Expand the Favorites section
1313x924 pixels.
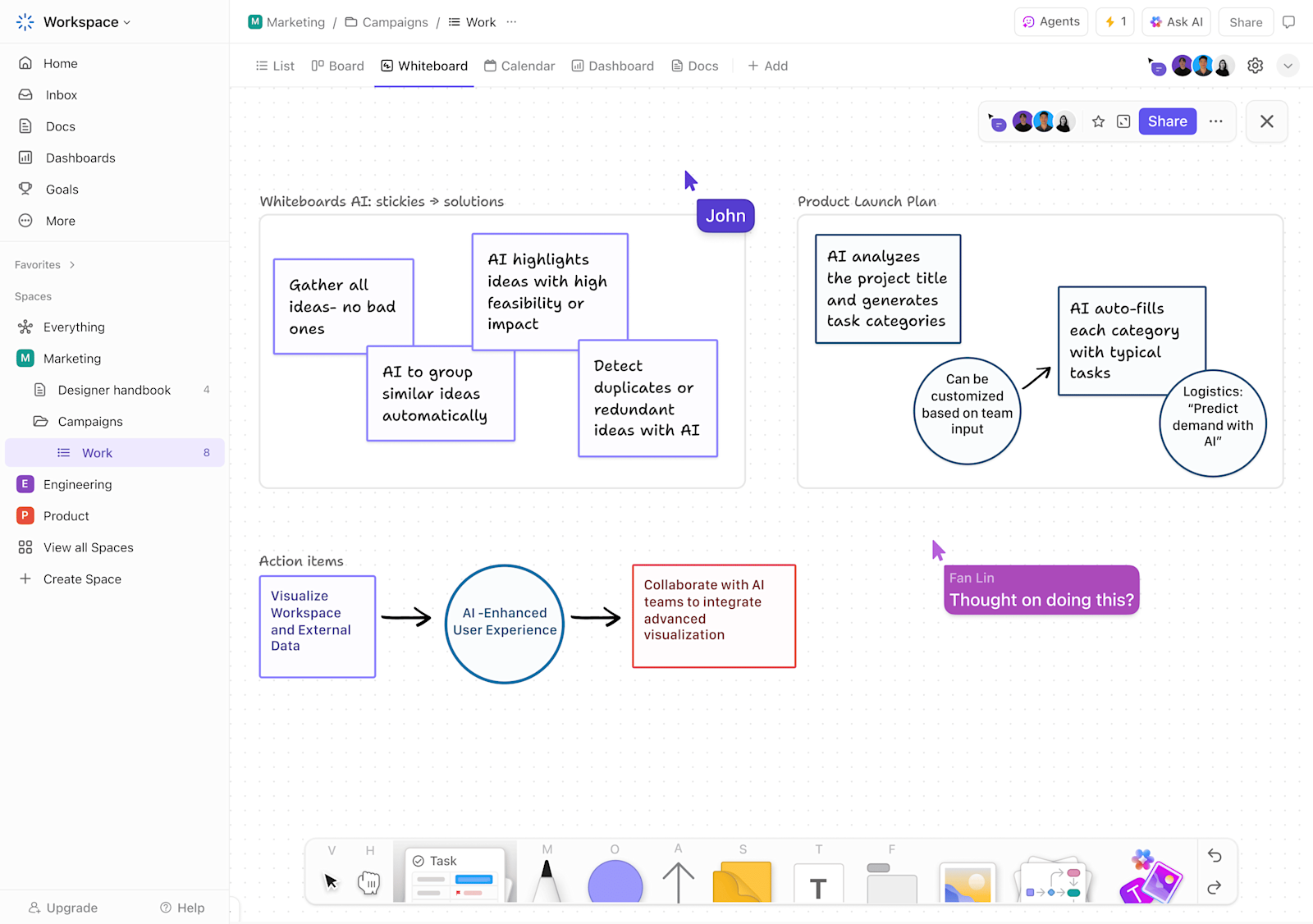45,265
